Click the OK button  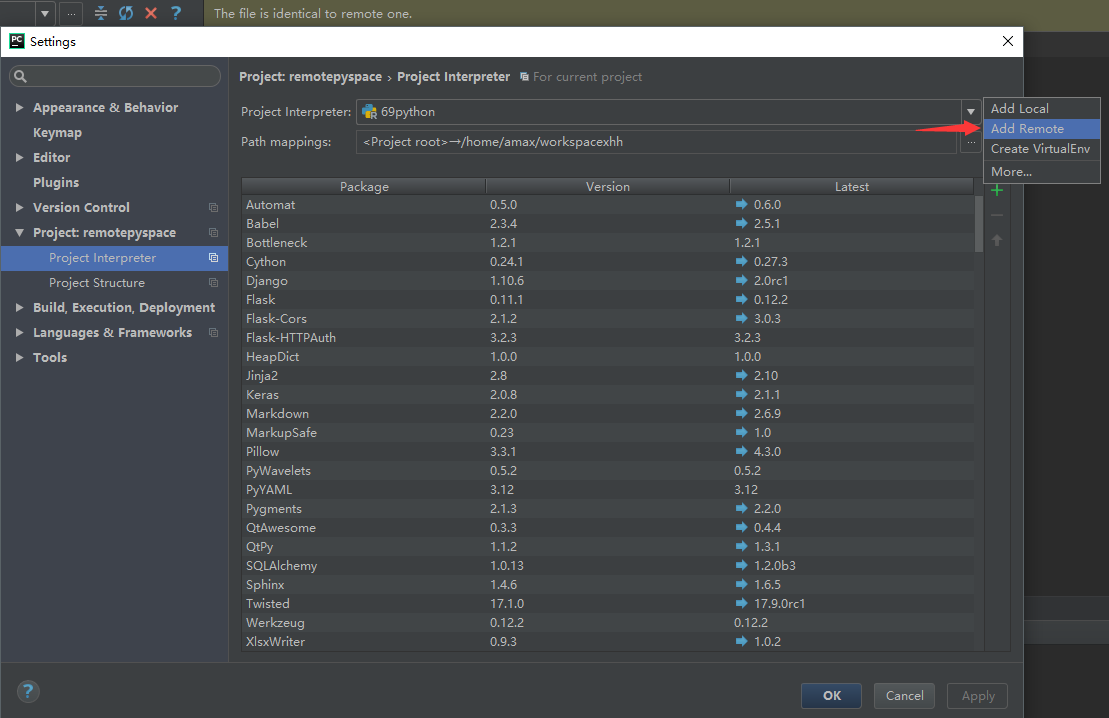click(x=831, y=695)
